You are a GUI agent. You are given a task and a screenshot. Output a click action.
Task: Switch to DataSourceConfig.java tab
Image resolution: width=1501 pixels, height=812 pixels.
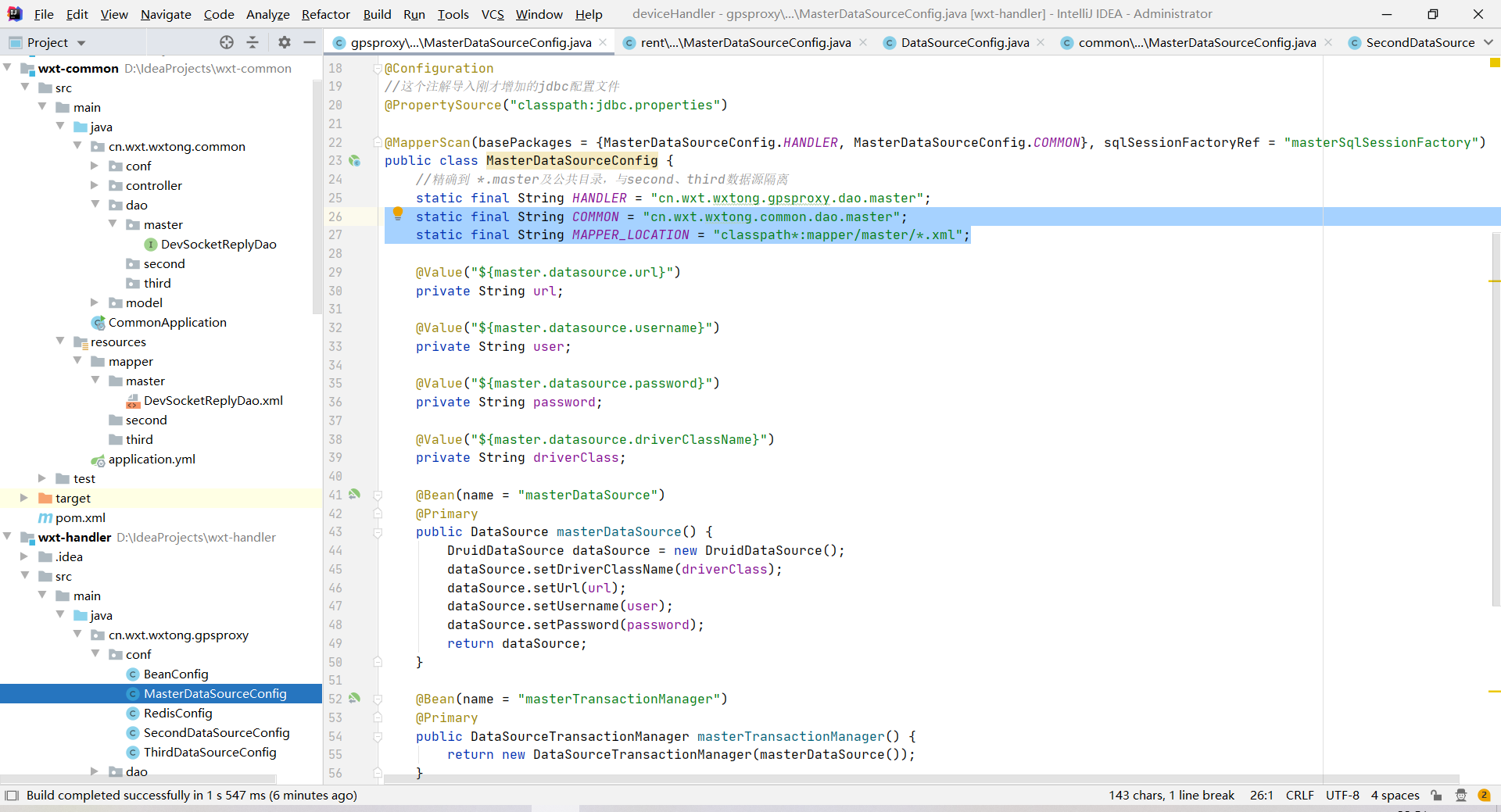click(x=965, y=42)
